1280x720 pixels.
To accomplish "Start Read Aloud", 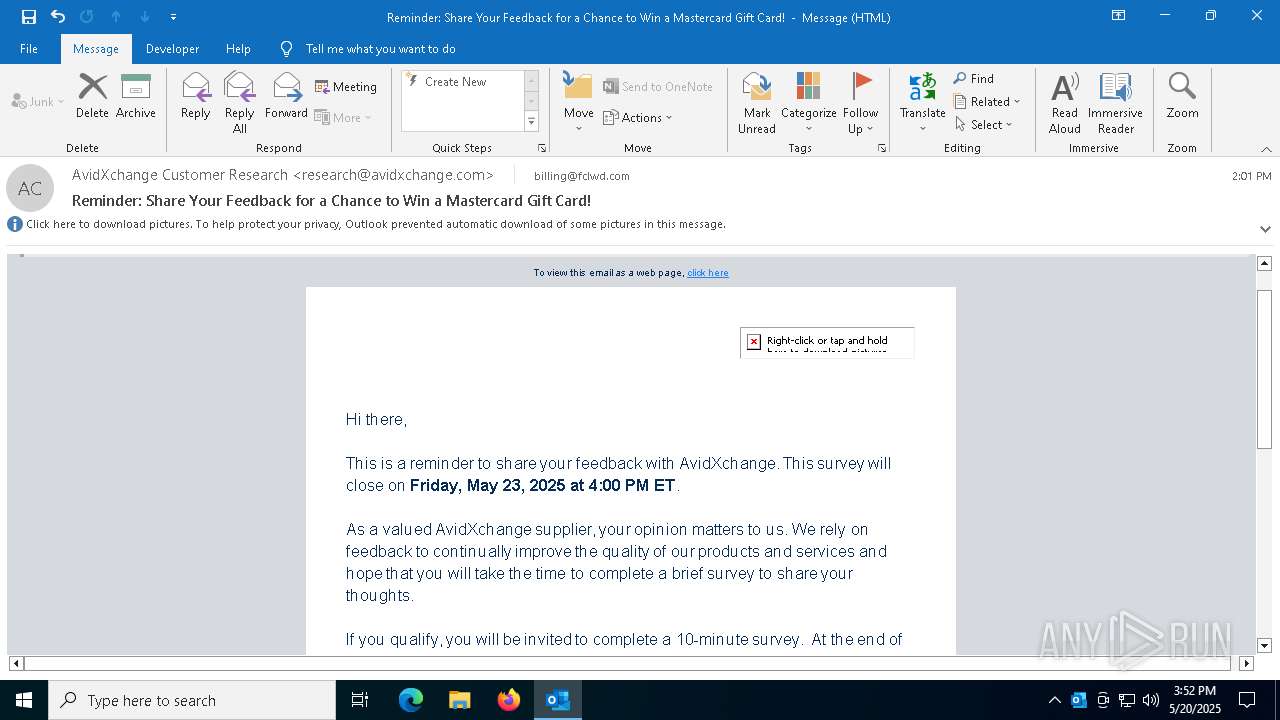I will pos(1065,102).
